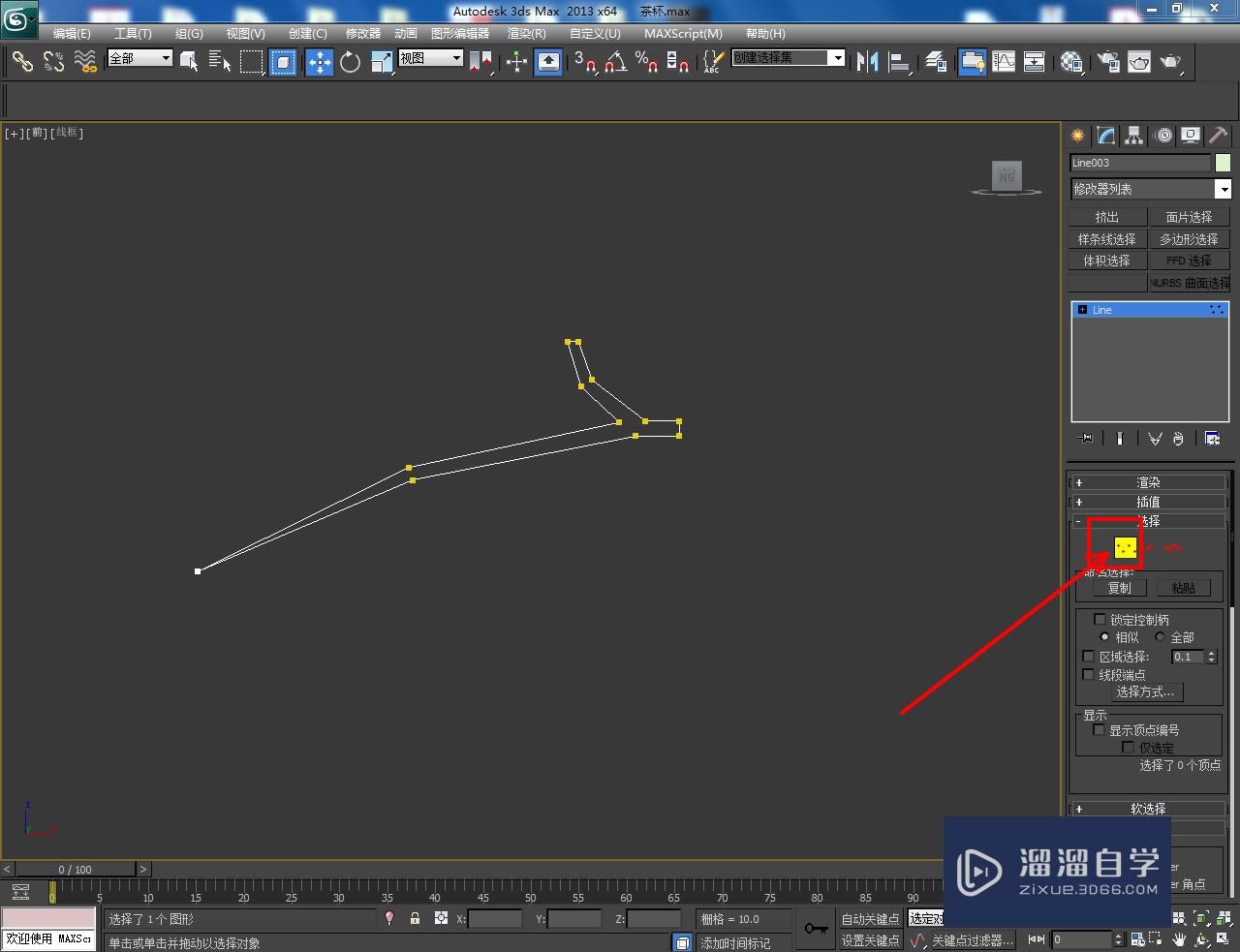Image resolution: width=1240 pixels, height=952 pixels.
Task: Select the Link tool in toolbar
Action: [x=22, y=62]
